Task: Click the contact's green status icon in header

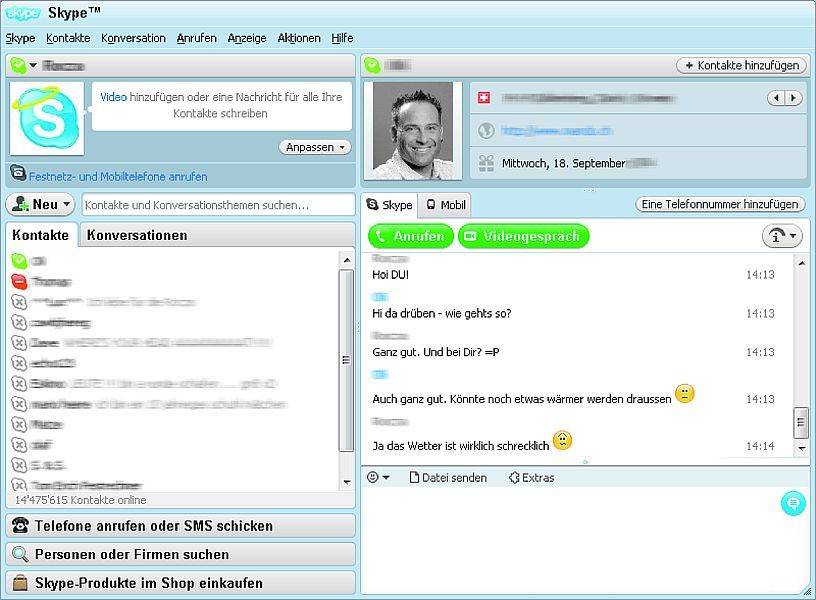Action: pyautogui.click(x=372, y=66)
